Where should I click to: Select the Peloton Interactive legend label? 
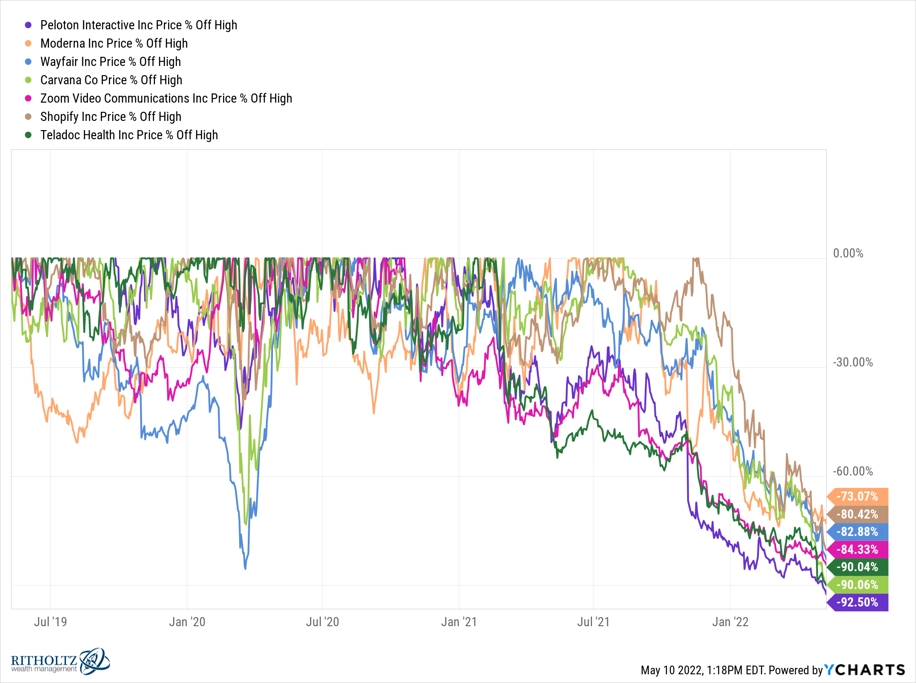(x=138, y=25)
